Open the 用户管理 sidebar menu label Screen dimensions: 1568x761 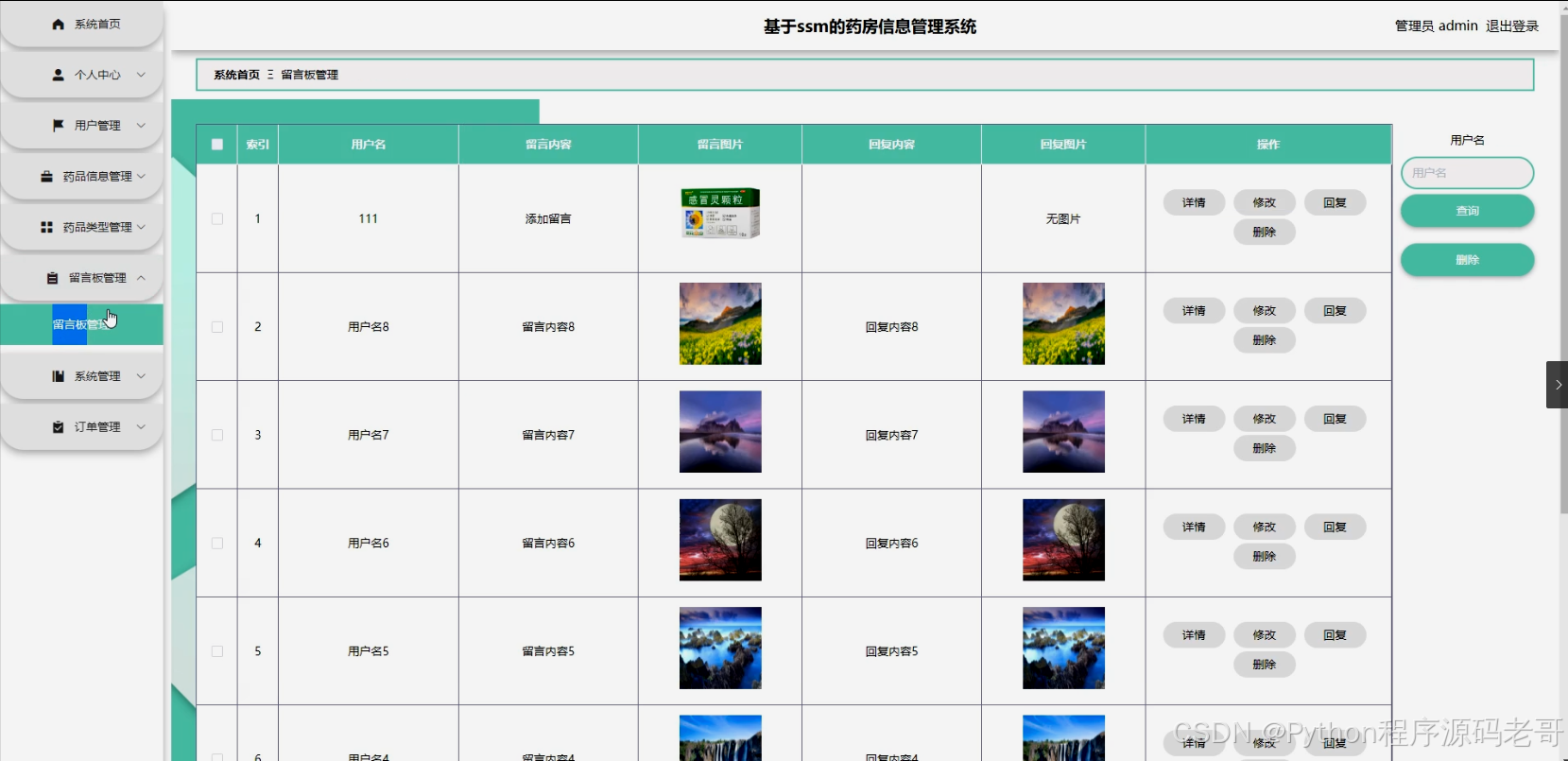(97, 126)
